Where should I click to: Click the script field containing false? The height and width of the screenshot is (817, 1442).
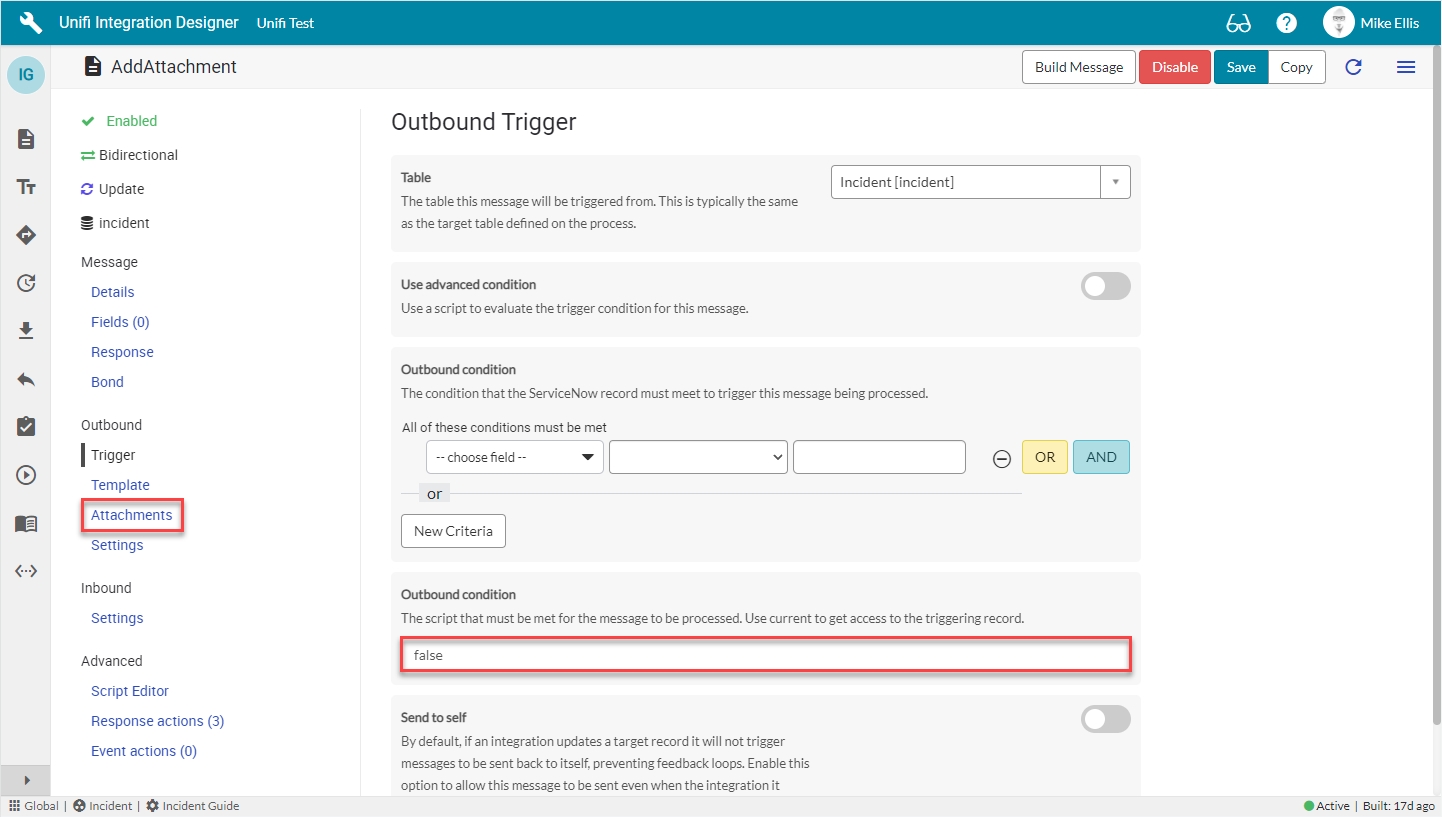click(x=765, y=655)
